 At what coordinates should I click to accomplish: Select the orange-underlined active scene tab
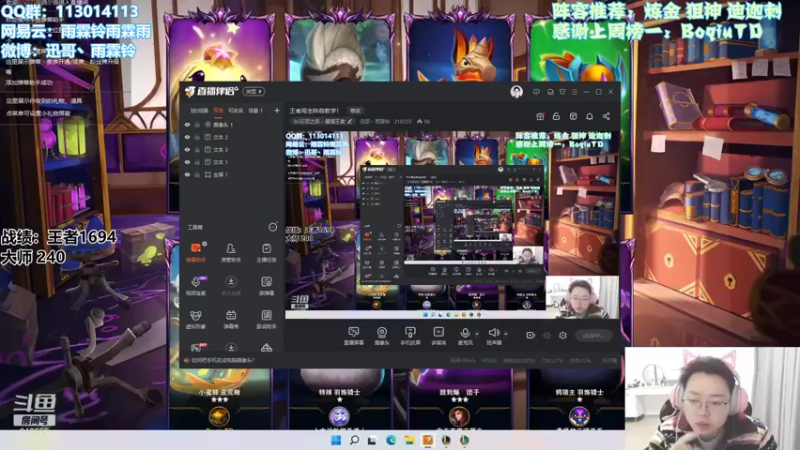click(x=218, y=110)
